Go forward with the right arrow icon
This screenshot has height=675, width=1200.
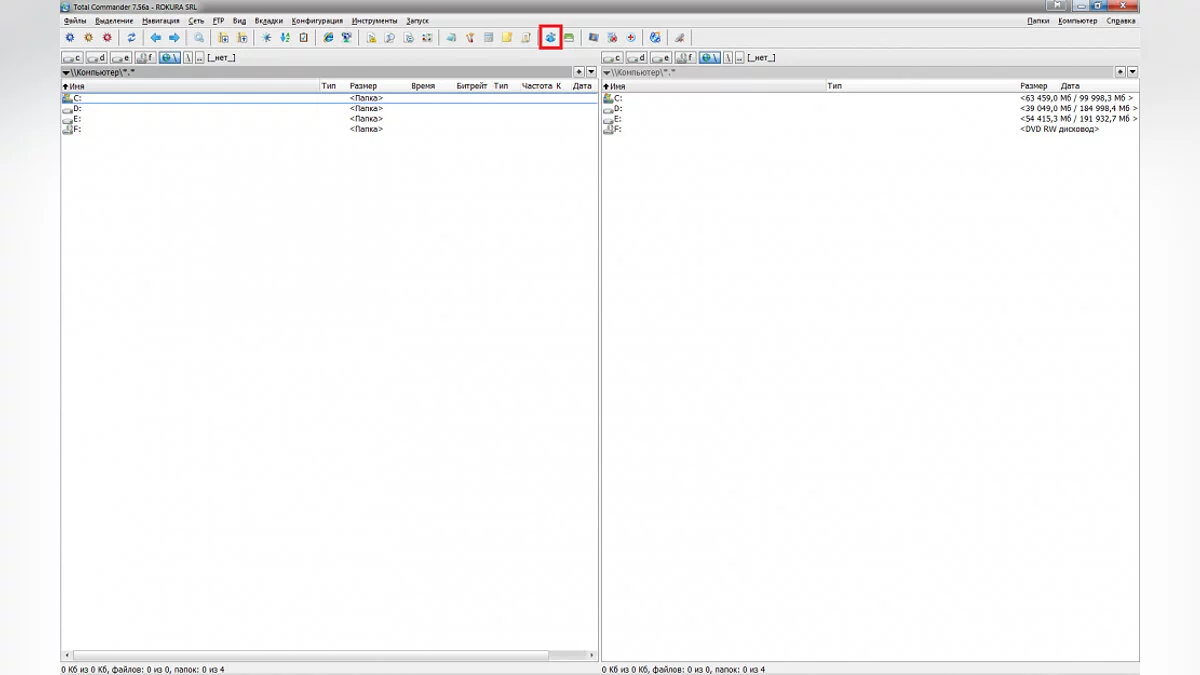174,38
